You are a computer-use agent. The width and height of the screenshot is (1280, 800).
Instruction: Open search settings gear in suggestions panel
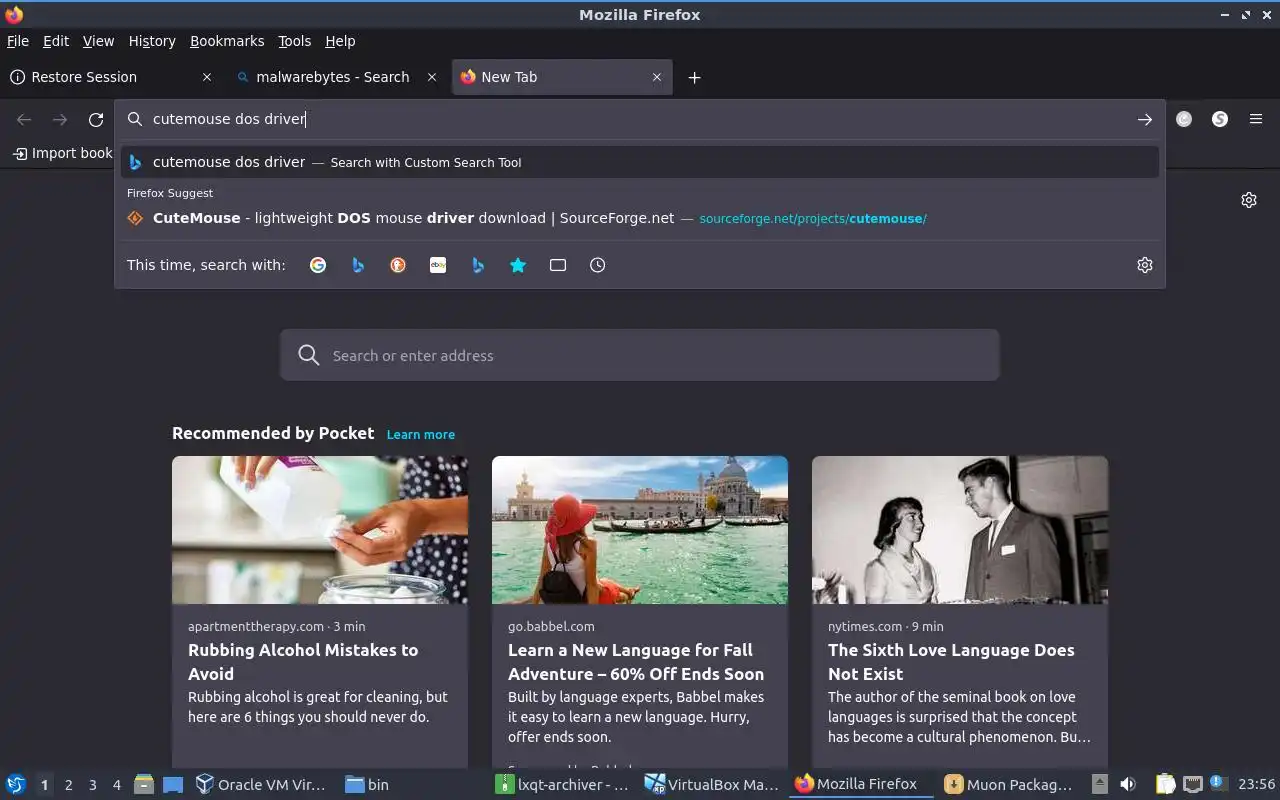[x=1145, y=265]
